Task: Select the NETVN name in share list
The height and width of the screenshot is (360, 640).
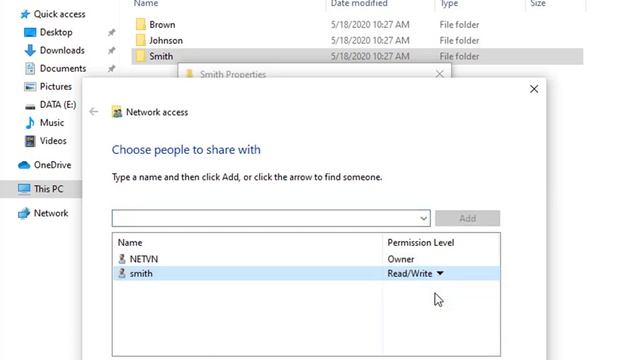Action: 144,259
